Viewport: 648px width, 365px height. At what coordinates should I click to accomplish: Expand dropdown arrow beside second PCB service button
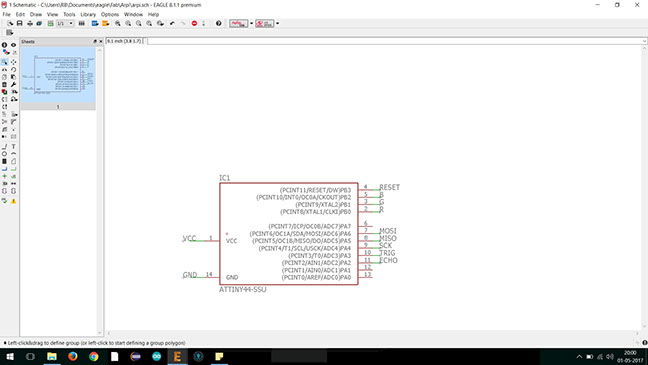pos(277,24)
